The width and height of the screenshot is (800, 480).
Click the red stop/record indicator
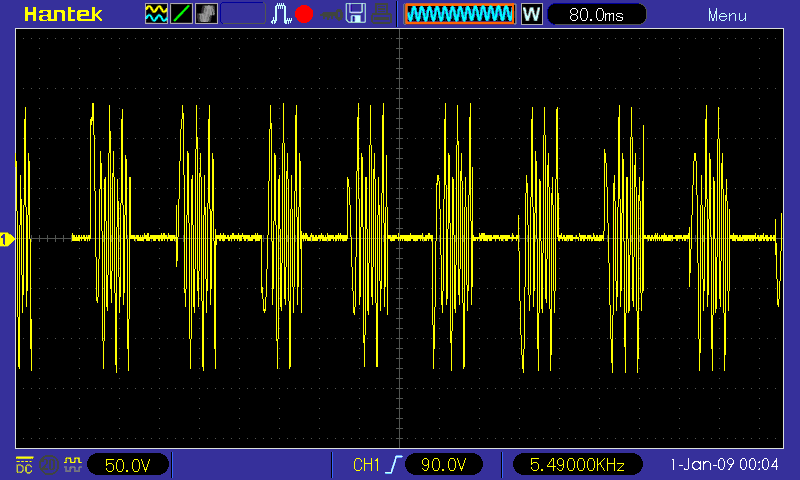pyautogui.click(x=304, y=14)
